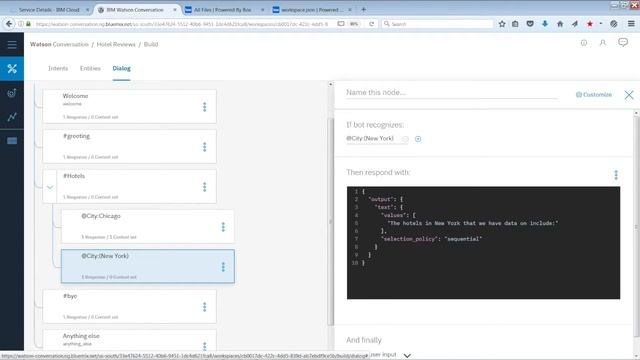The width and height of the screenshot is (640, 360).
Task: Select the @City:Chicago dialog node
Action: coord(148,227)
